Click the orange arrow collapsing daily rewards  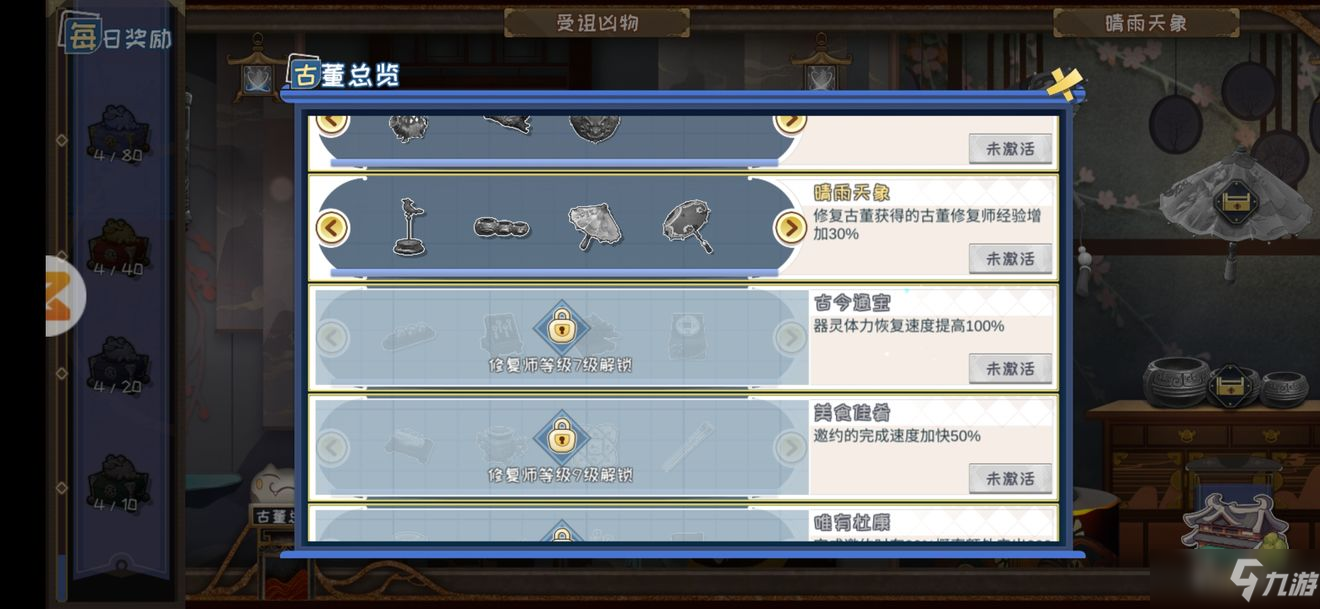[64, 296]
